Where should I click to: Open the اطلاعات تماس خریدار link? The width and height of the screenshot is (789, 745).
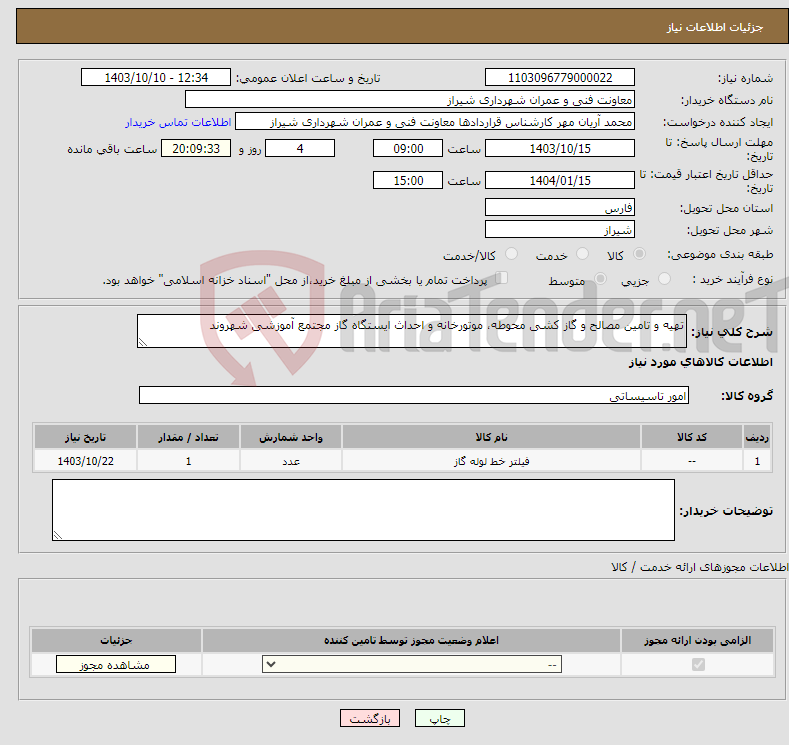pos(178,122)
